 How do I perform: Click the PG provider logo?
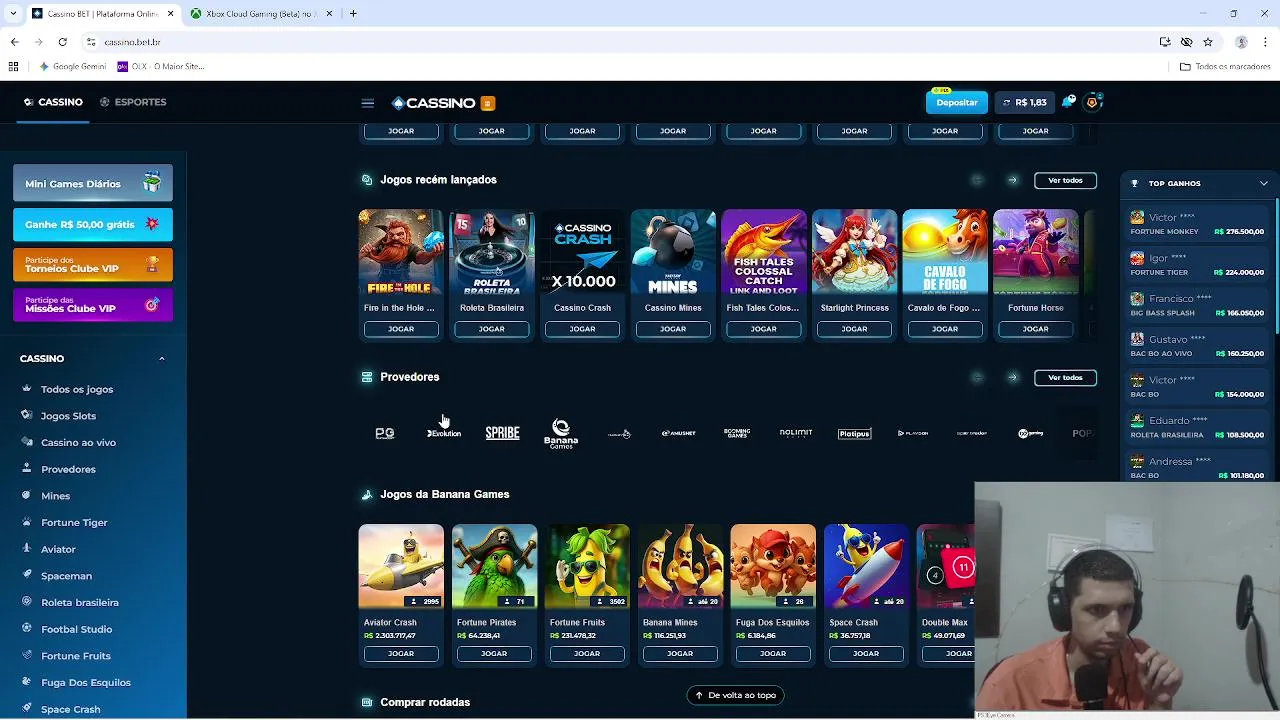[x=385, y=433]
